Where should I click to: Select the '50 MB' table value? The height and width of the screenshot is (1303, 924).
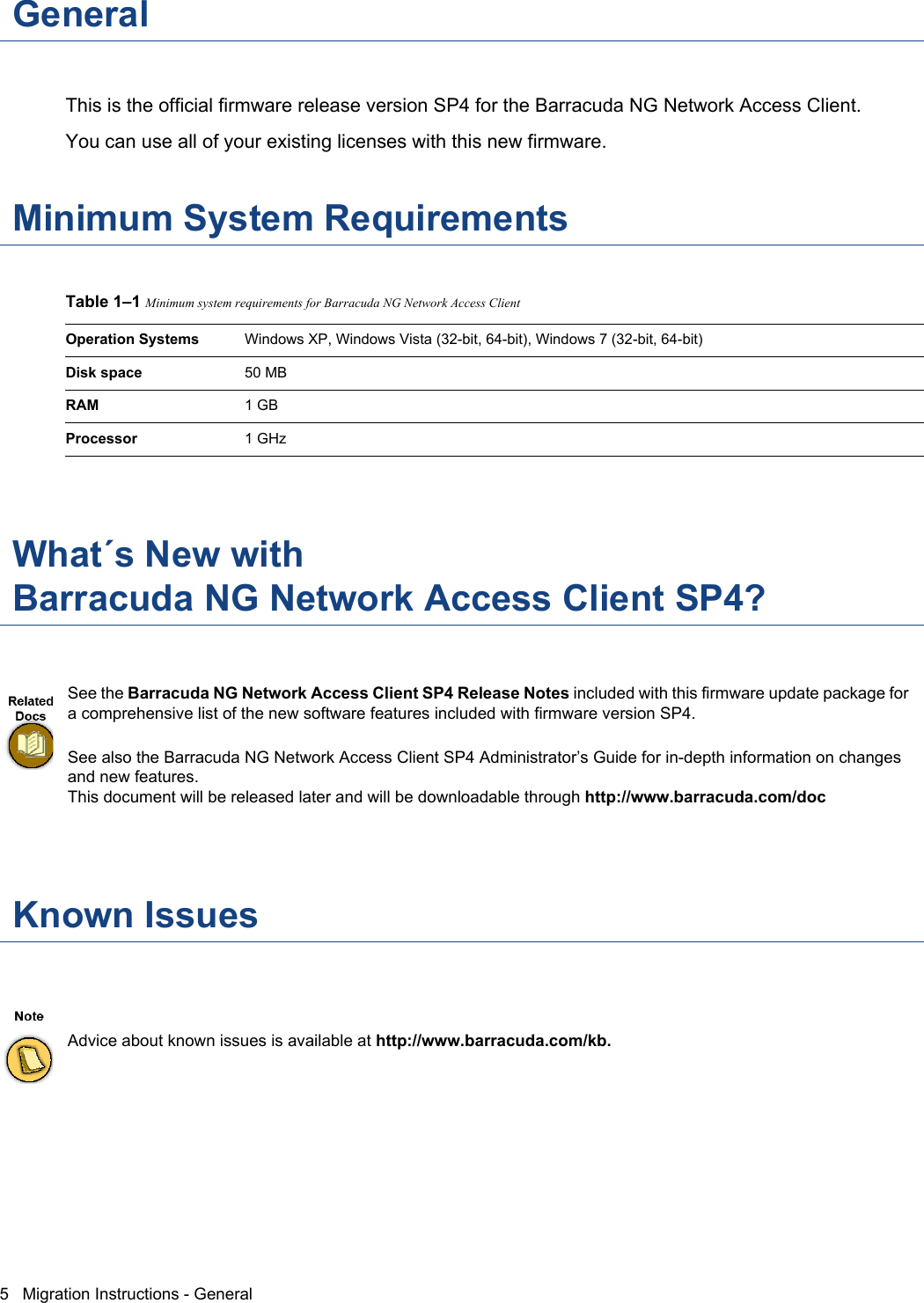pos(266,373)
